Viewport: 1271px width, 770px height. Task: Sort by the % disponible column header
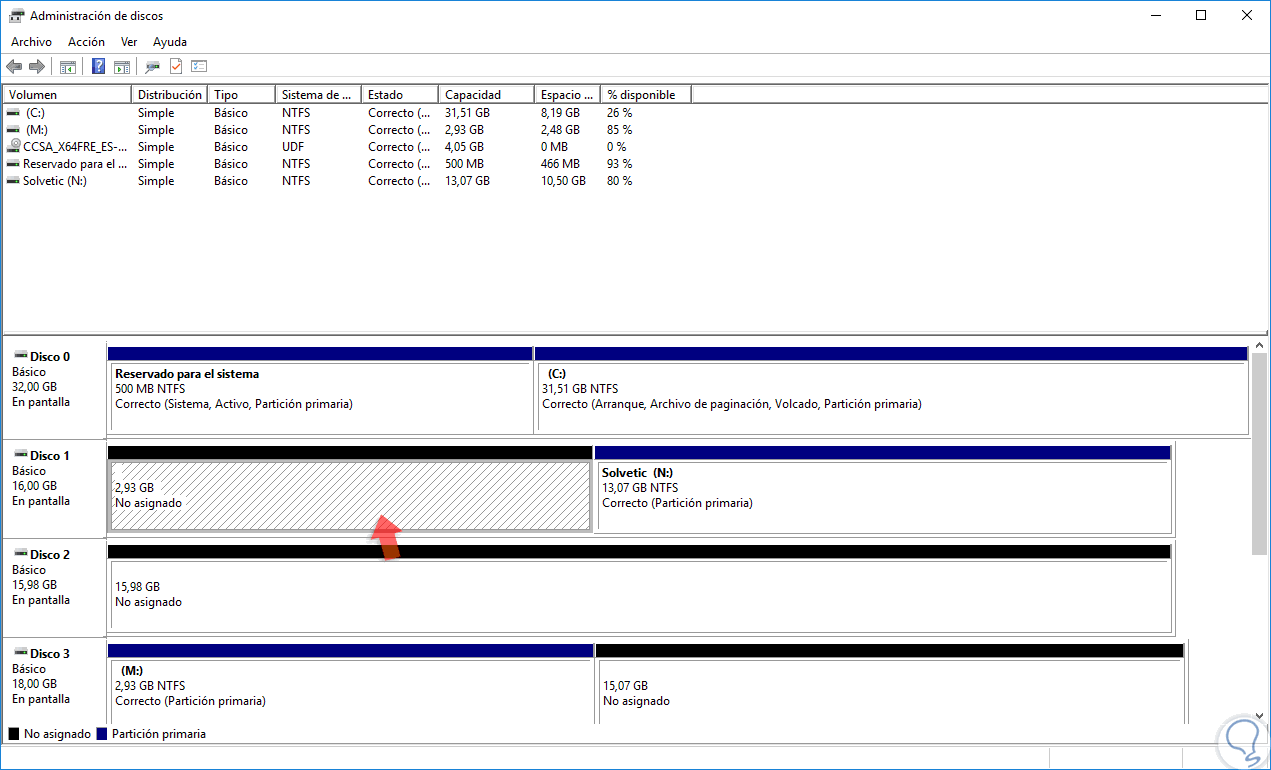pyautogui.click(x=646, y=95)
